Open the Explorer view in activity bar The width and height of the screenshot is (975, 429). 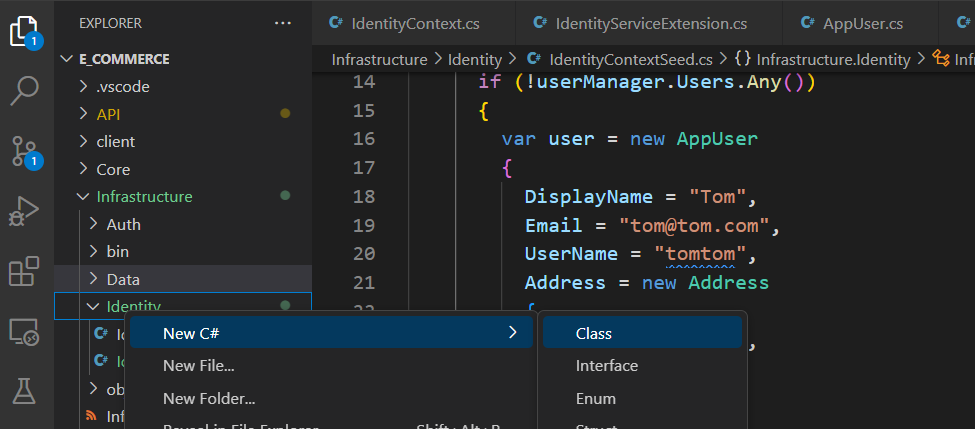click(x=26, y=31)
